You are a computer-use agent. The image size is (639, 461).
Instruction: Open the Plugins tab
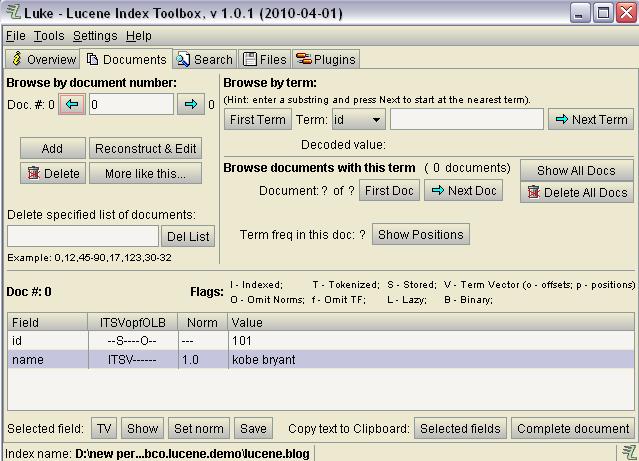click(x=326, y=60)
